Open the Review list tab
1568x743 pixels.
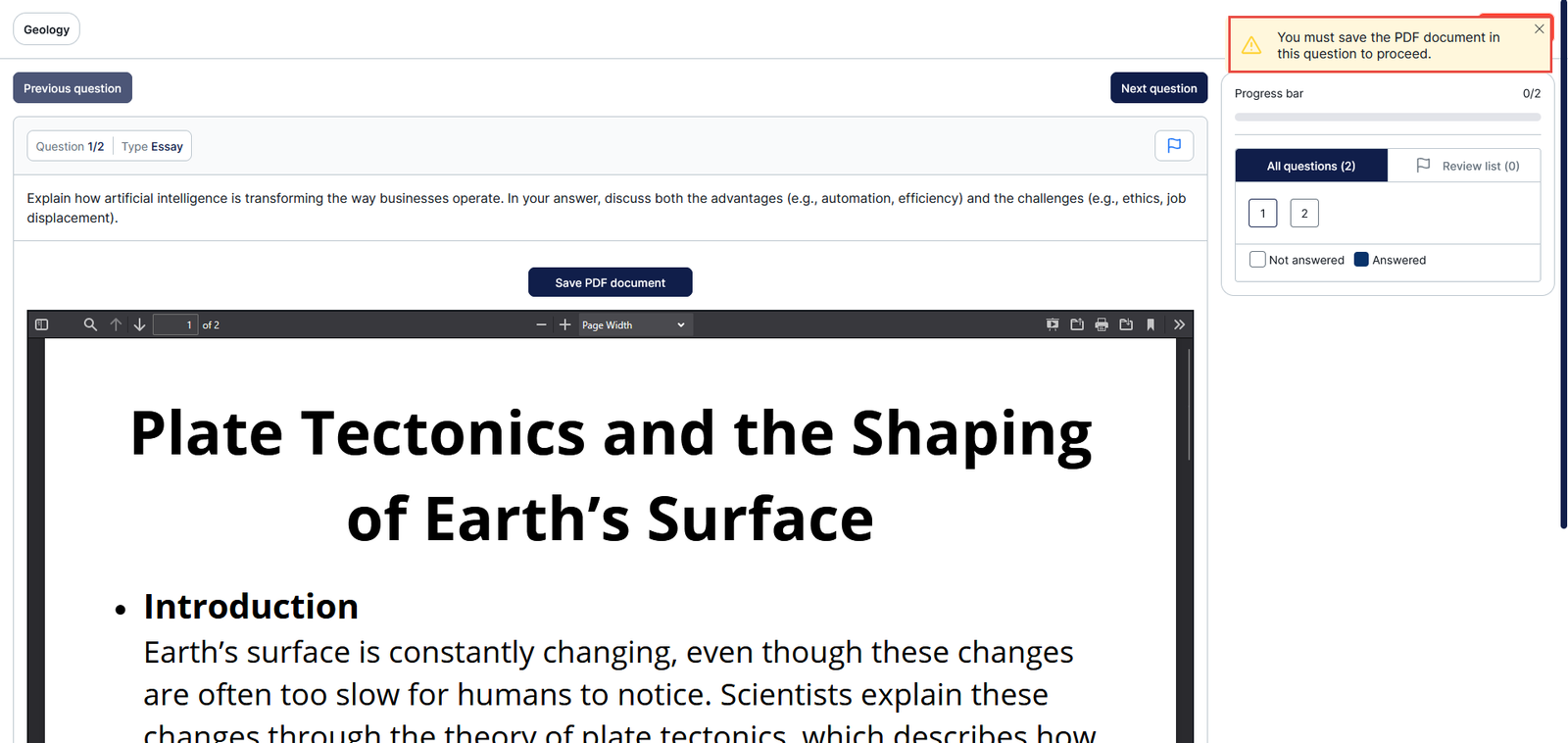point(1466,166)
